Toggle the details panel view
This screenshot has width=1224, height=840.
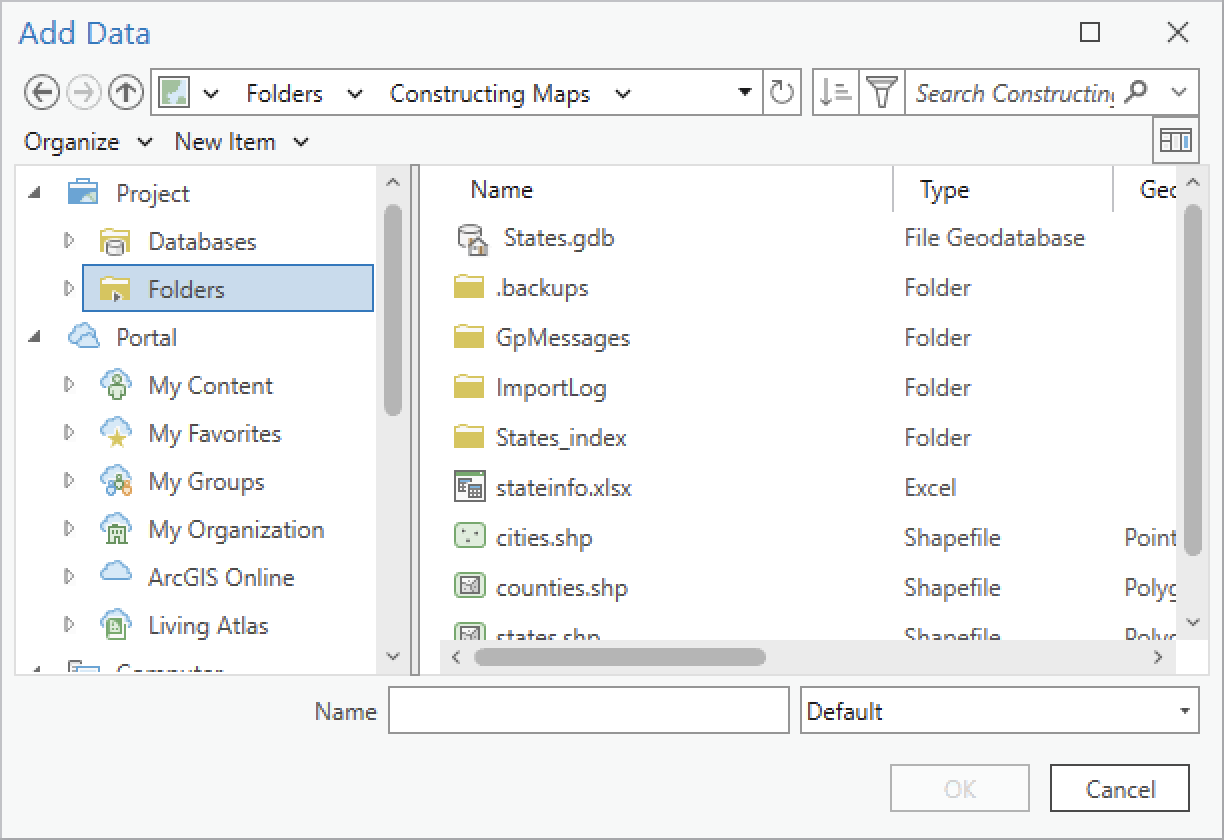click(1176, 140)
